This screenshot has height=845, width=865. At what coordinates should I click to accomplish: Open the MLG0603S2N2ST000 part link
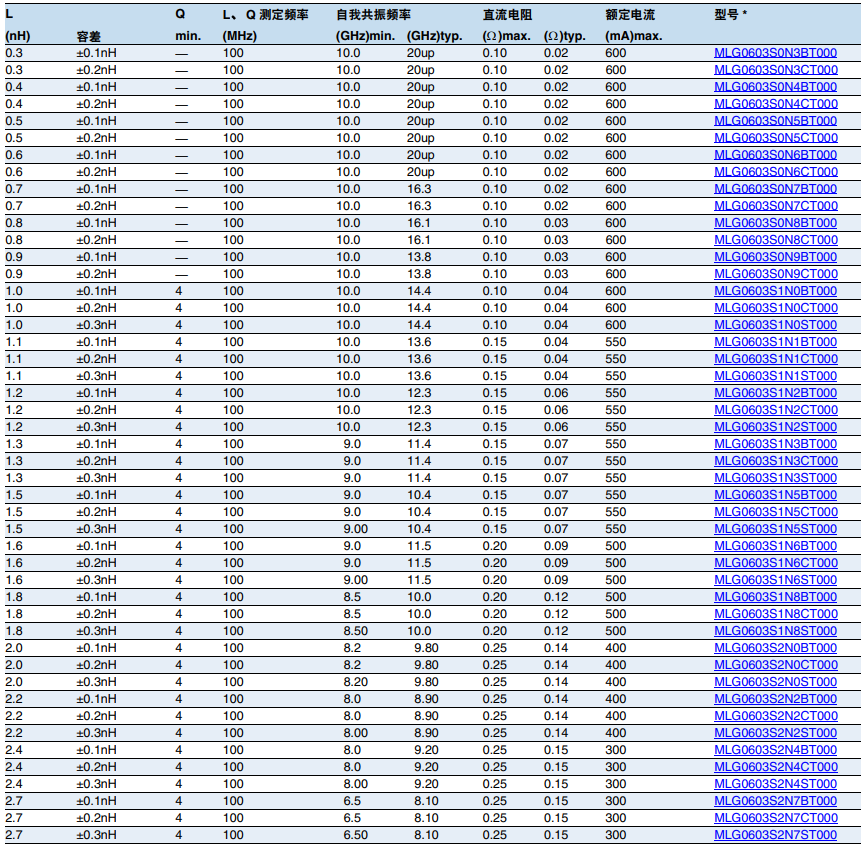775,733
